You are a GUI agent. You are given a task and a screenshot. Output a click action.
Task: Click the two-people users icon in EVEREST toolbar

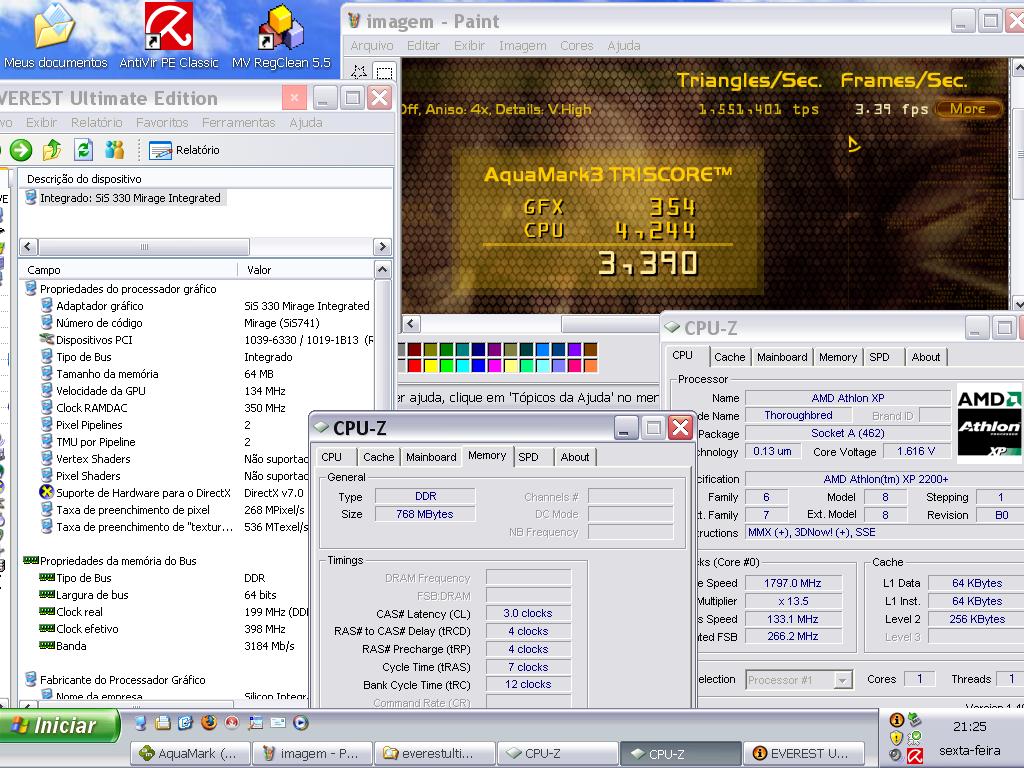pos(114,150)
